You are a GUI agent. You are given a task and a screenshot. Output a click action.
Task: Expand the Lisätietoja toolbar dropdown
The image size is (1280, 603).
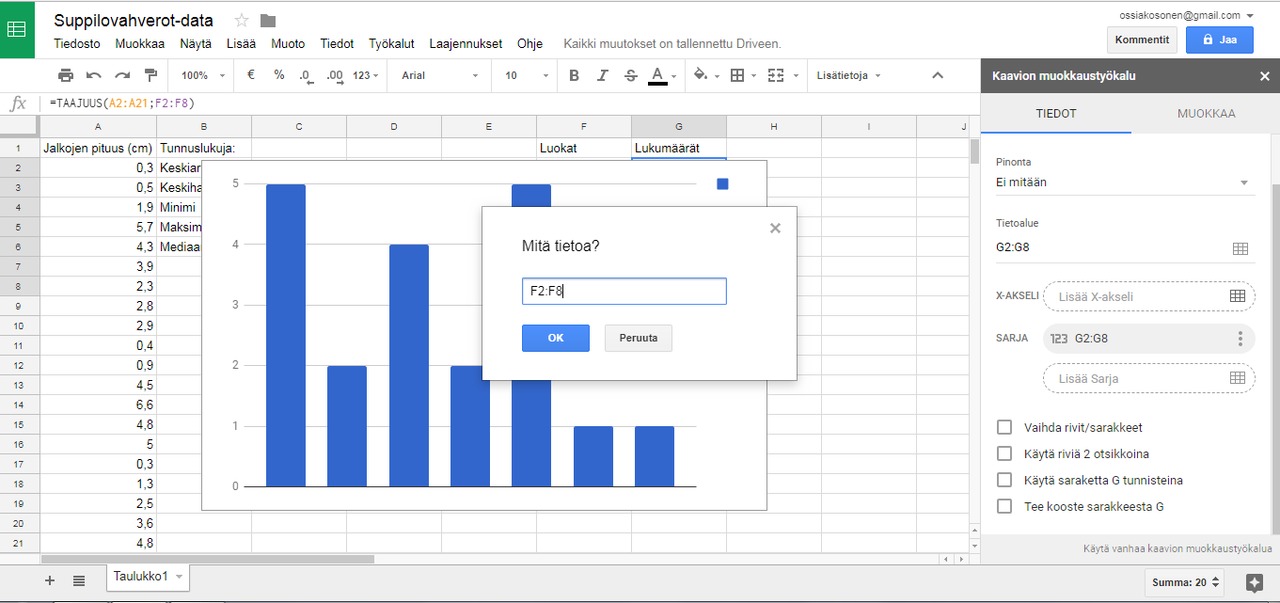coord(849,75)
